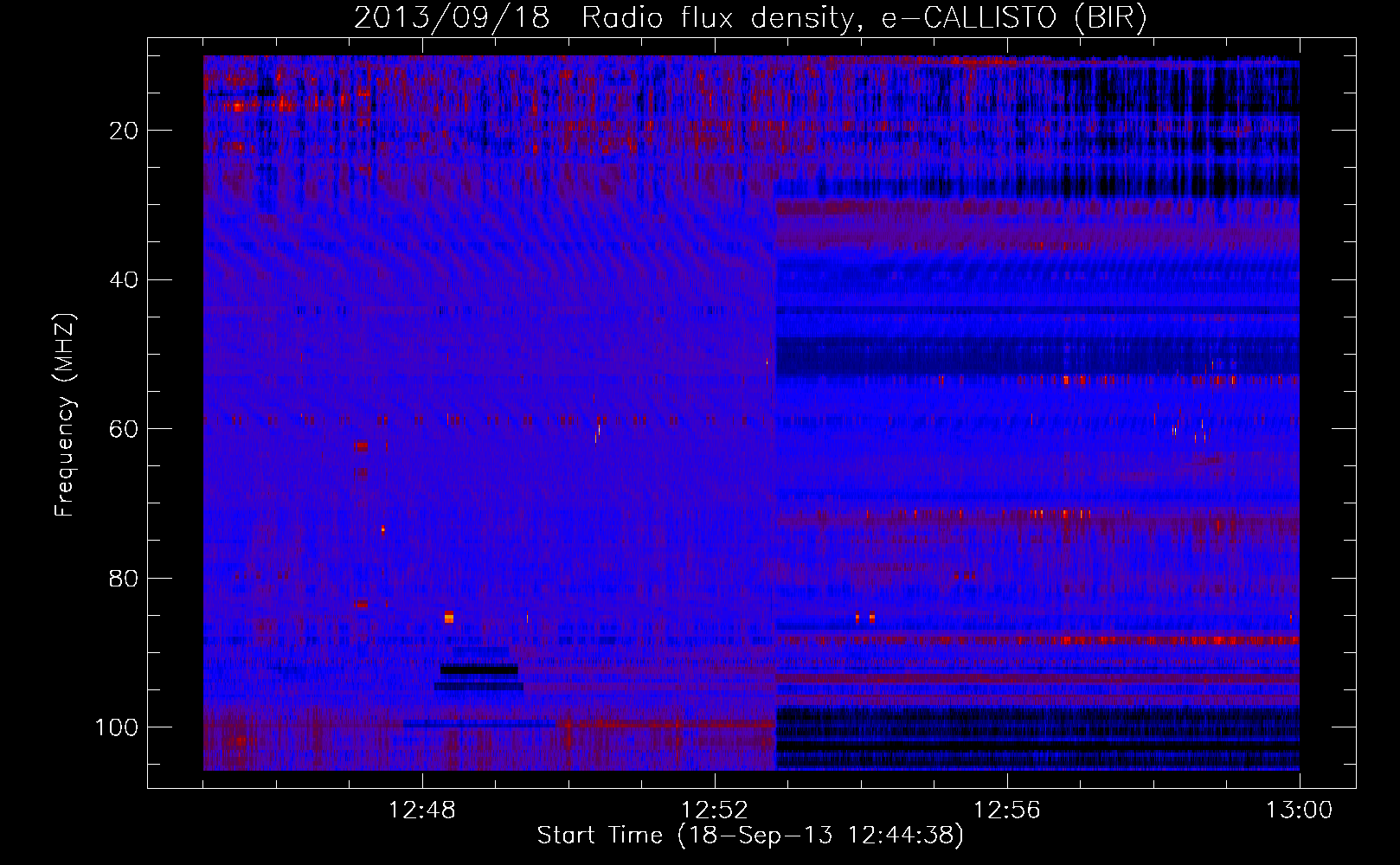Click the 100 frequency tick label
The height and width of the screenshot is (865, 1400).
click(117, 727)
